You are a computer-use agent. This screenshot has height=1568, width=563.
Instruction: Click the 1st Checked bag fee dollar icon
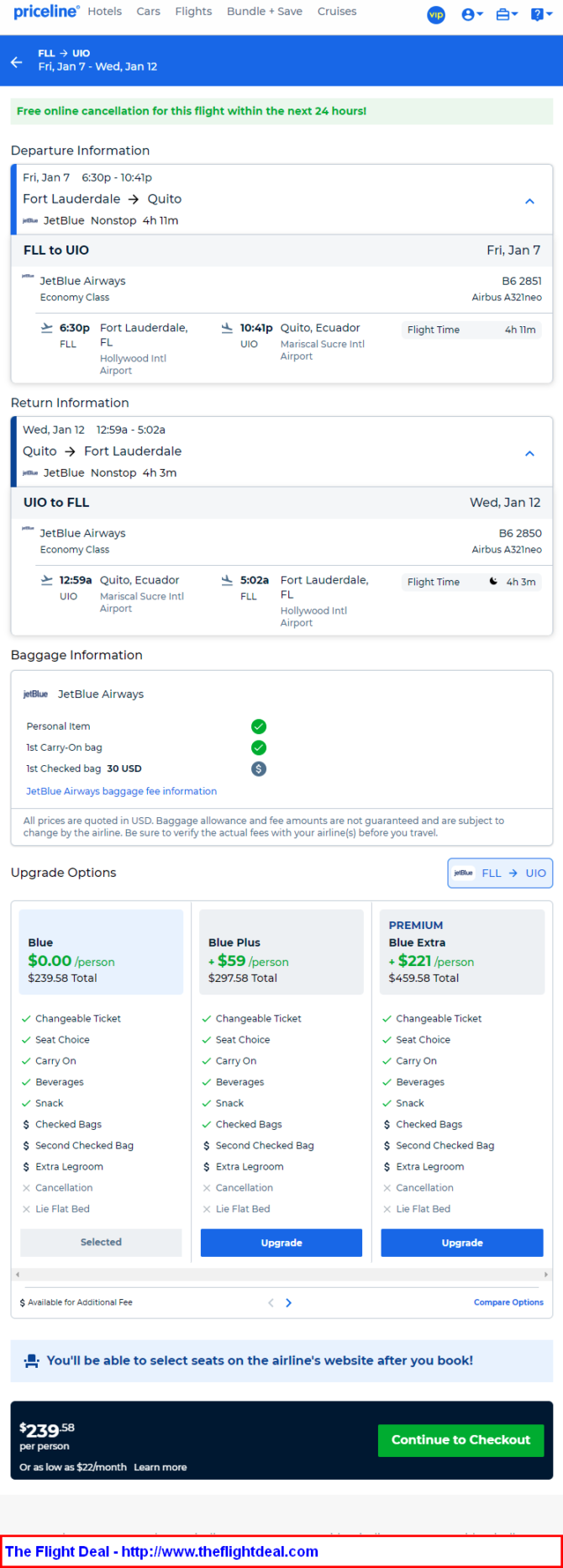259,768
